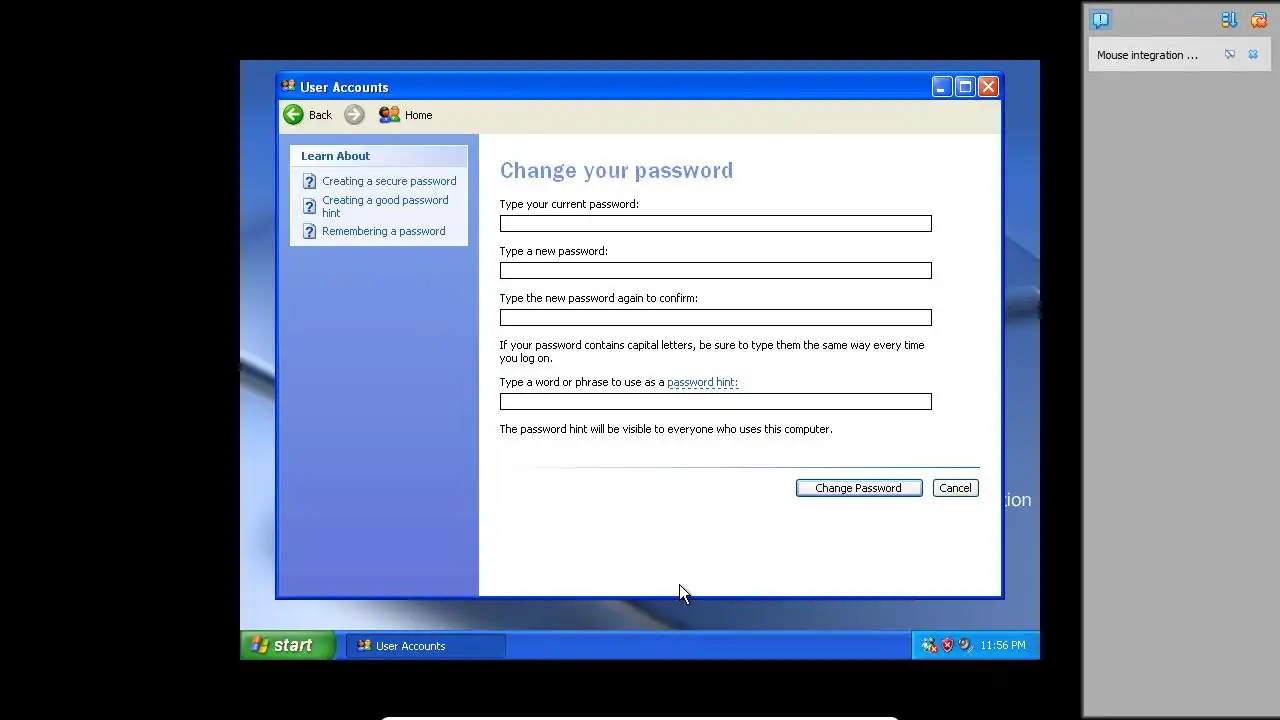Viewport: 1280px width, 720px height.
Task: Click the Learn About panel header
Action: pos(379,156)
